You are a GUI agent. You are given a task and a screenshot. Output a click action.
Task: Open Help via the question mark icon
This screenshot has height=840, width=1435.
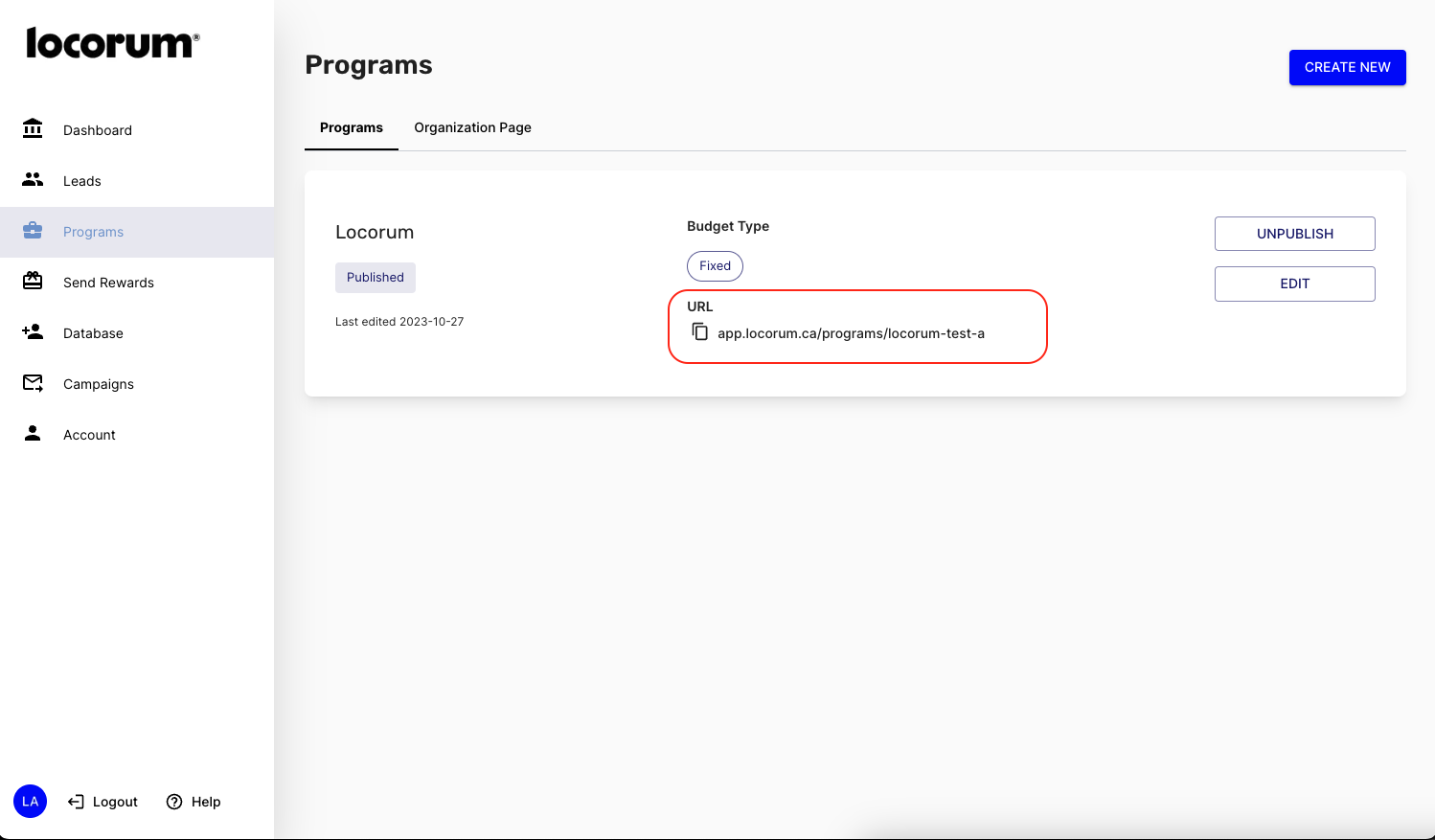click(x=174, y=802)
